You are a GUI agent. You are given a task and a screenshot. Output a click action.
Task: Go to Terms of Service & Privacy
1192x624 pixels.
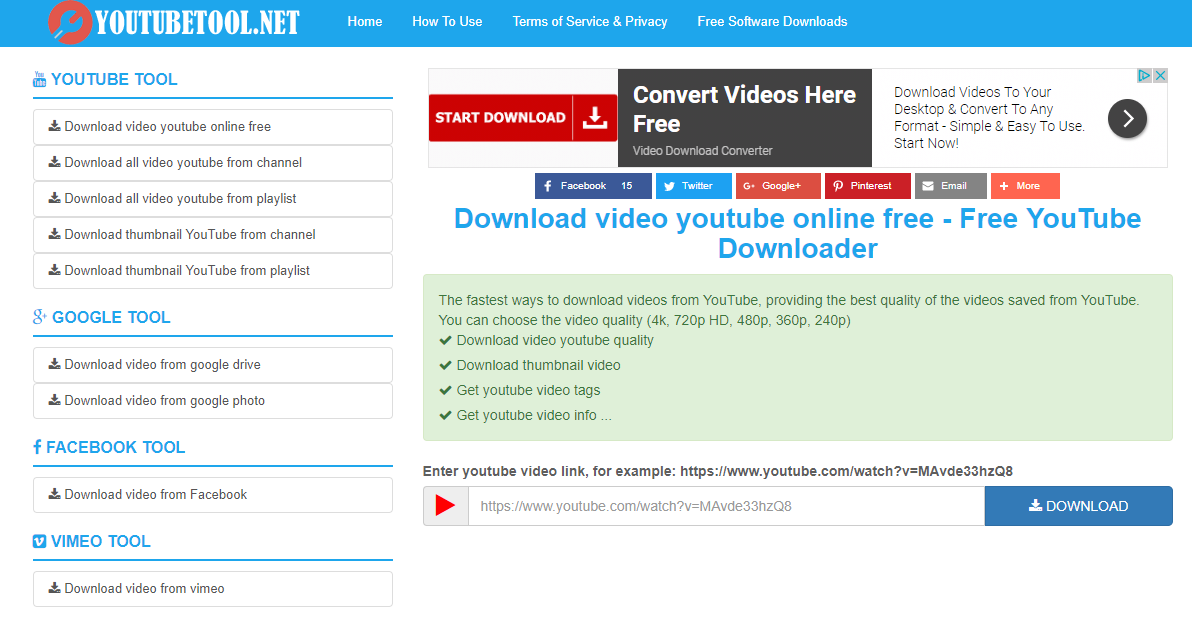590,21
